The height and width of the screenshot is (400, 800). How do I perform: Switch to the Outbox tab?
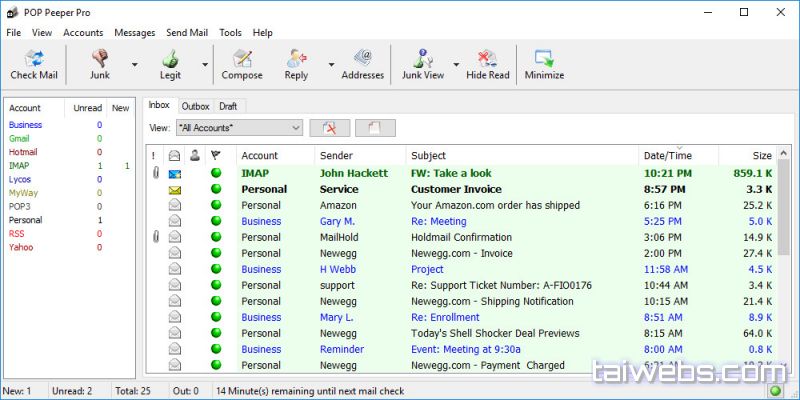tap(195, 106)
